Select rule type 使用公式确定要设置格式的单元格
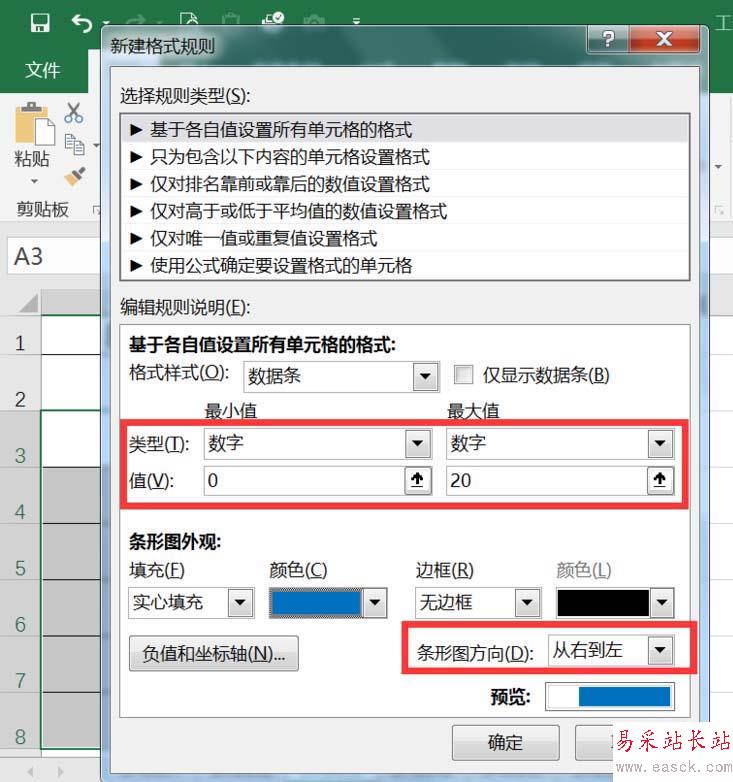The image size is (733, 782). (404, 265)
